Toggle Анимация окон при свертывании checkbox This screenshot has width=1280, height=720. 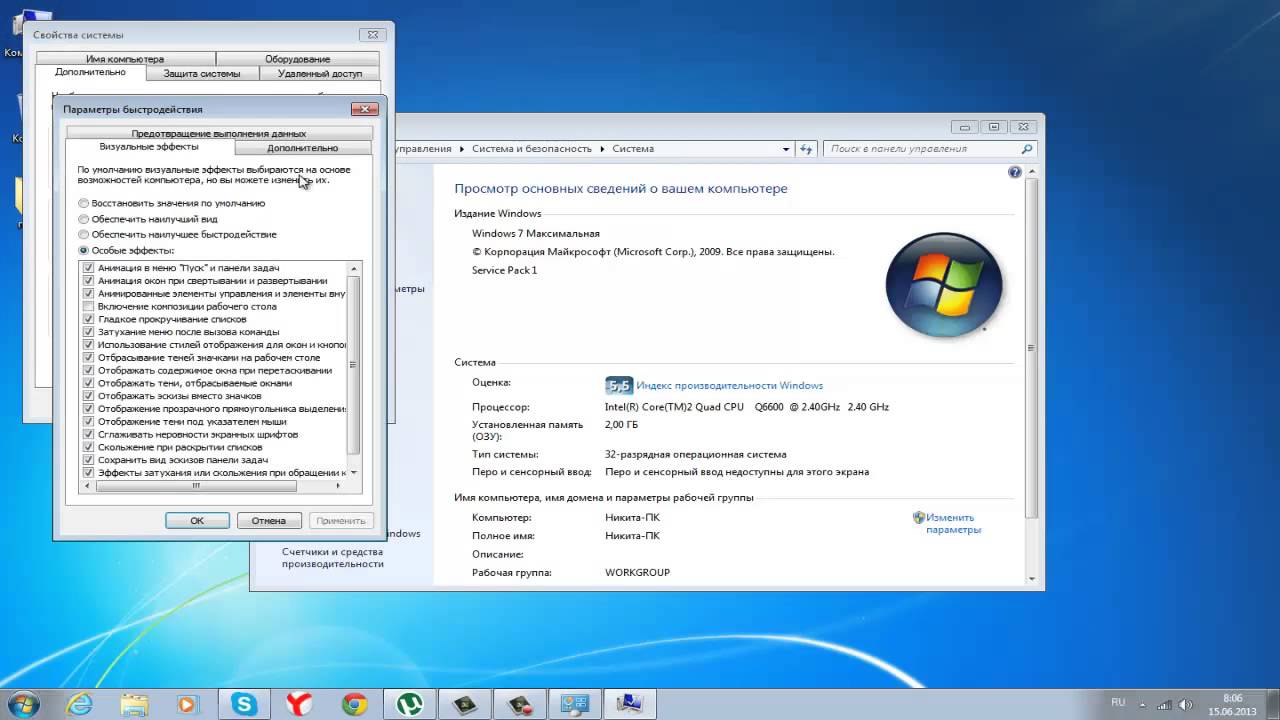[x=89, y=281]
